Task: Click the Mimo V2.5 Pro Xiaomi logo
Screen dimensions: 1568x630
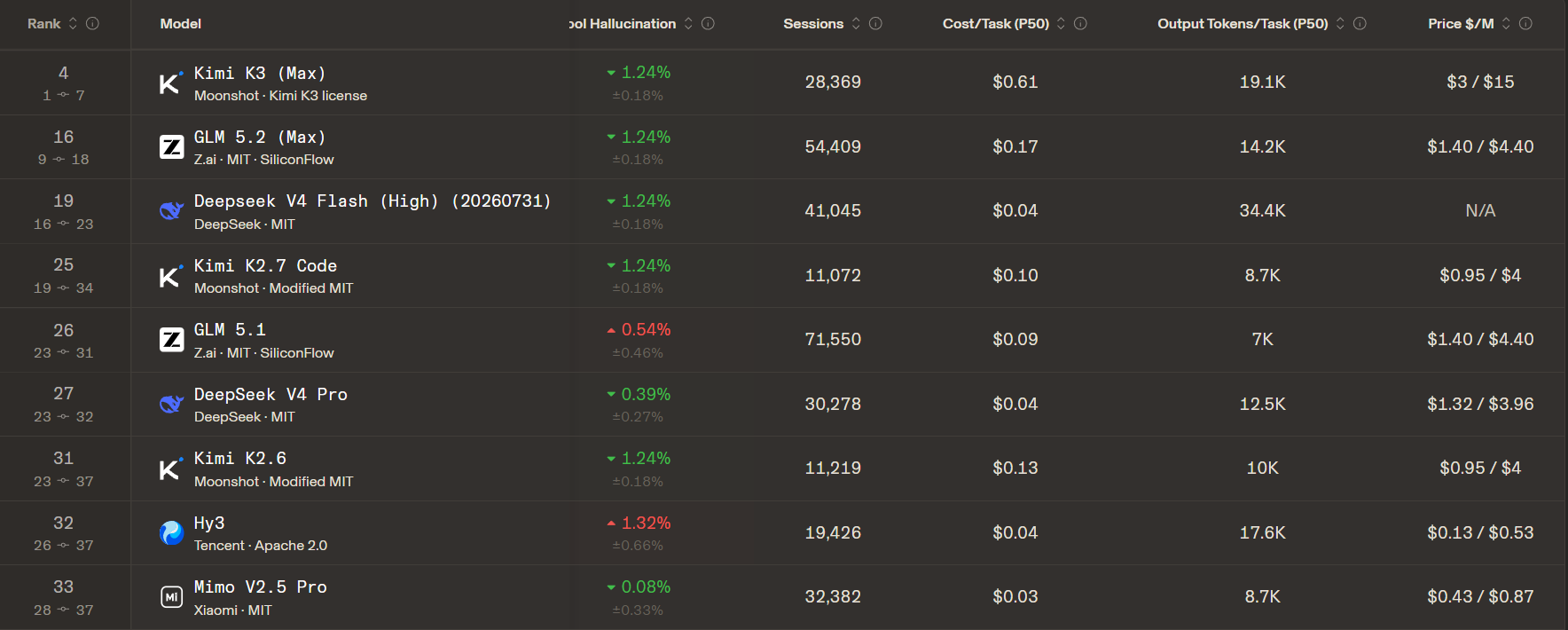Action: [171, 597]
